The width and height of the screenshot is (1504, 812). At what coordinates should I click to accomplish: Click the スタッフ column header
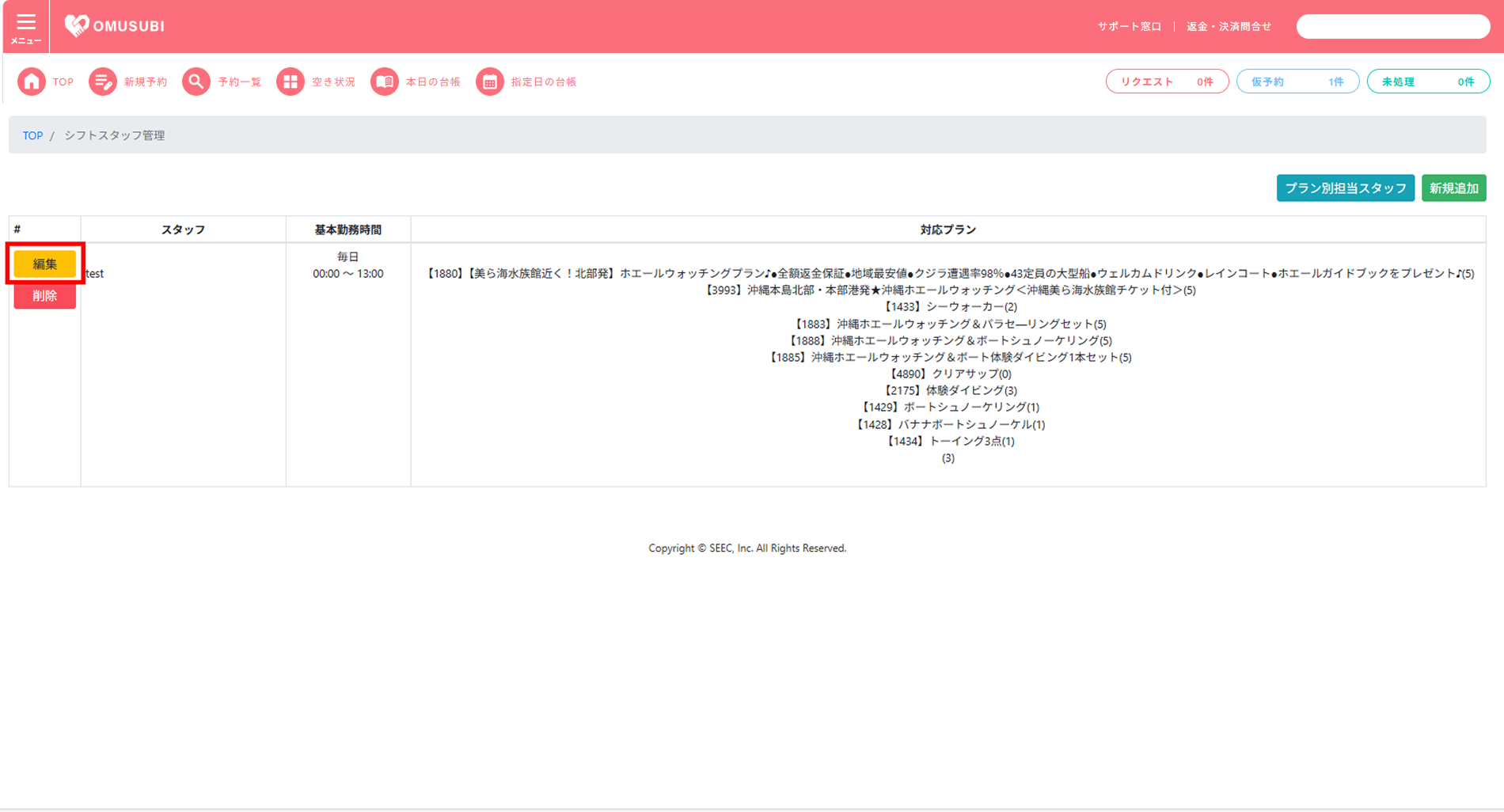coord(183,230)
